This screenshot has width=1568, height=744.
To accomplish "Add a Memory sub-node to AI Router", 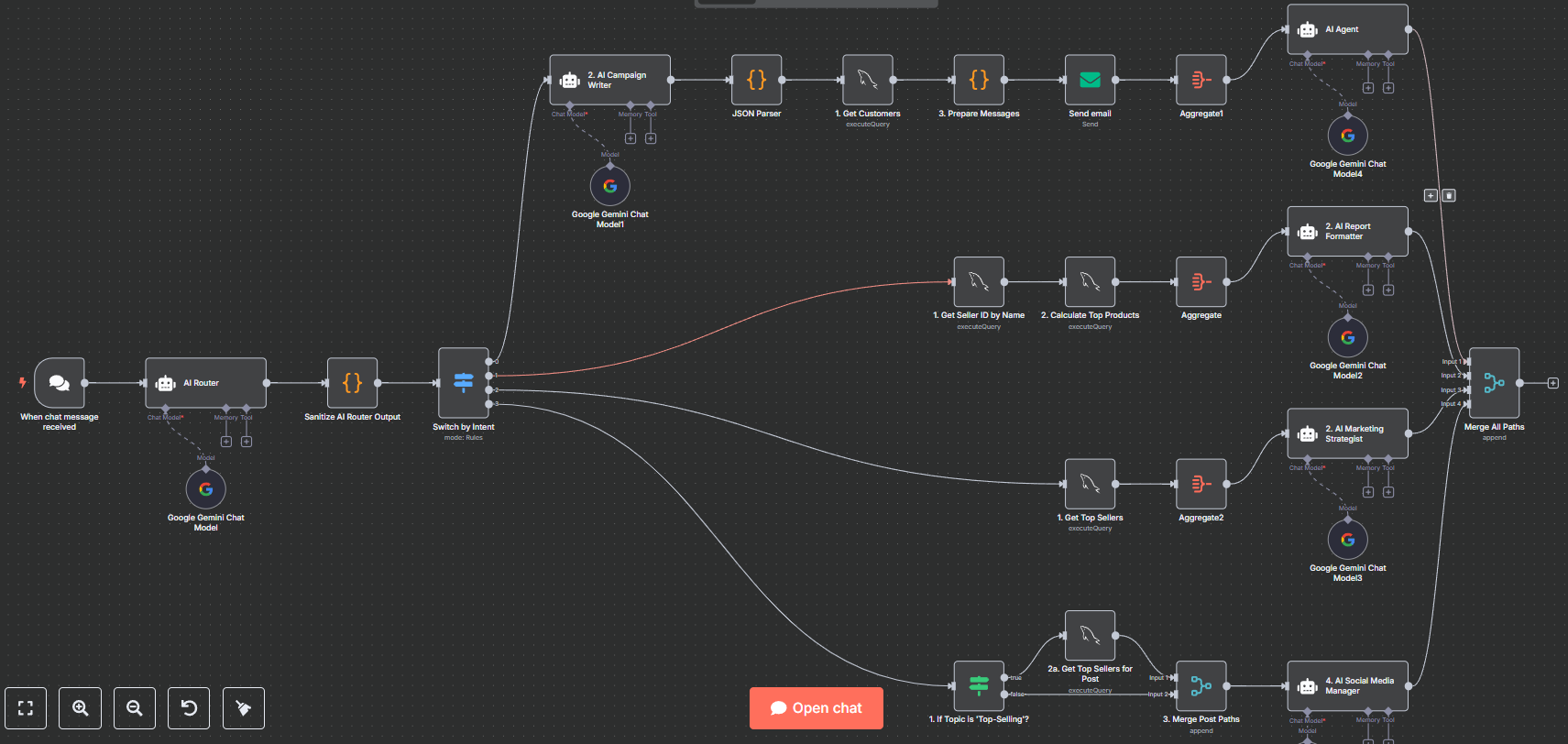I will [226, 442].
